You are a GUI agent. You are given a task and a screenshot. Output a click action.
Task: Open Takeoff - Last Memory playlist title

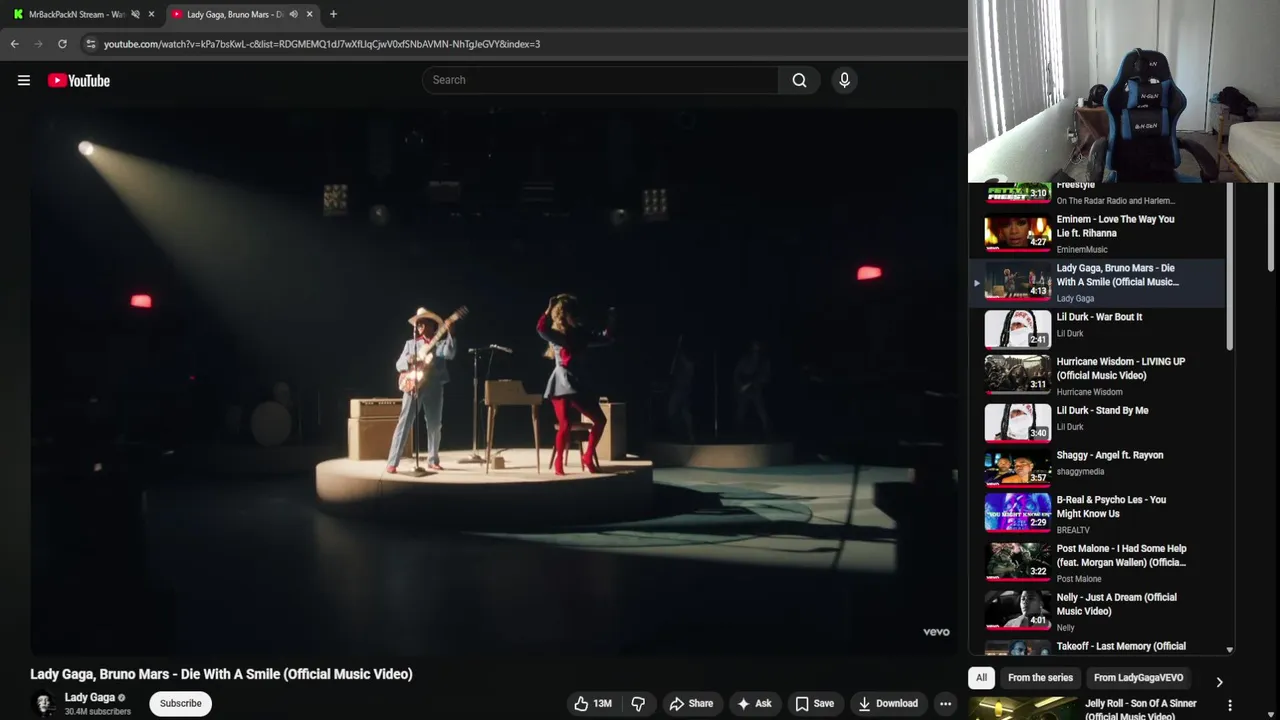pyautogui.click(x=1121, y=647)
